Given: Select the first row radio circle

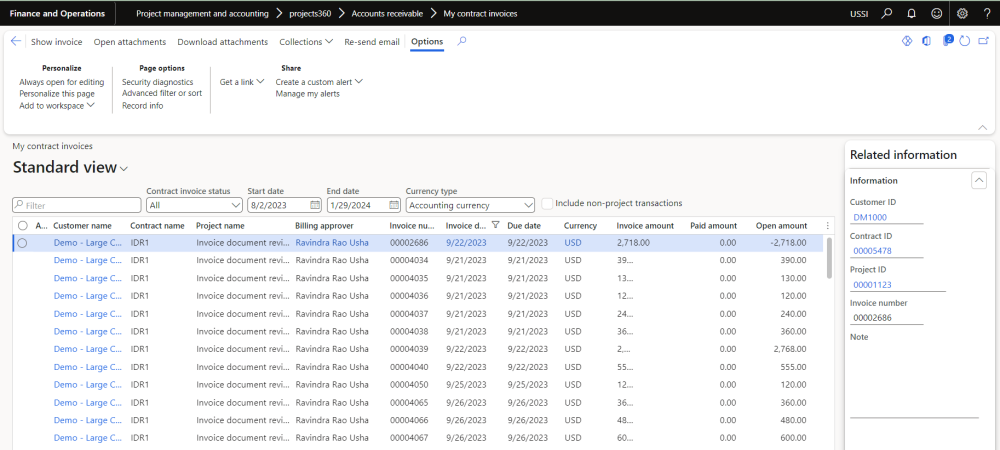Looking at the screenshot, I should pos(22,243).
